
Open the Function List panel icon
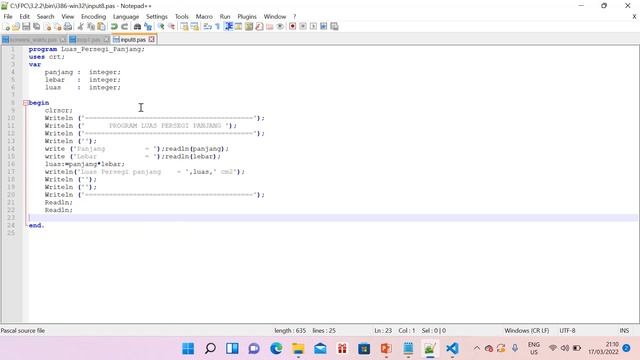pos(259,27)
